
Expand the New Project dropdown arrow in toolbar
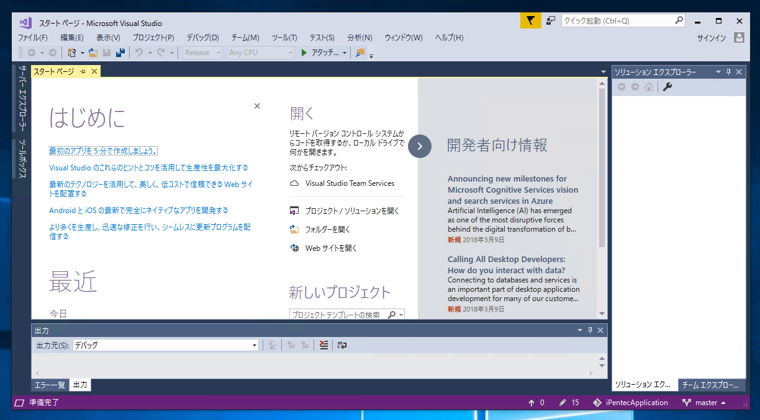click(x=82, y=53)
